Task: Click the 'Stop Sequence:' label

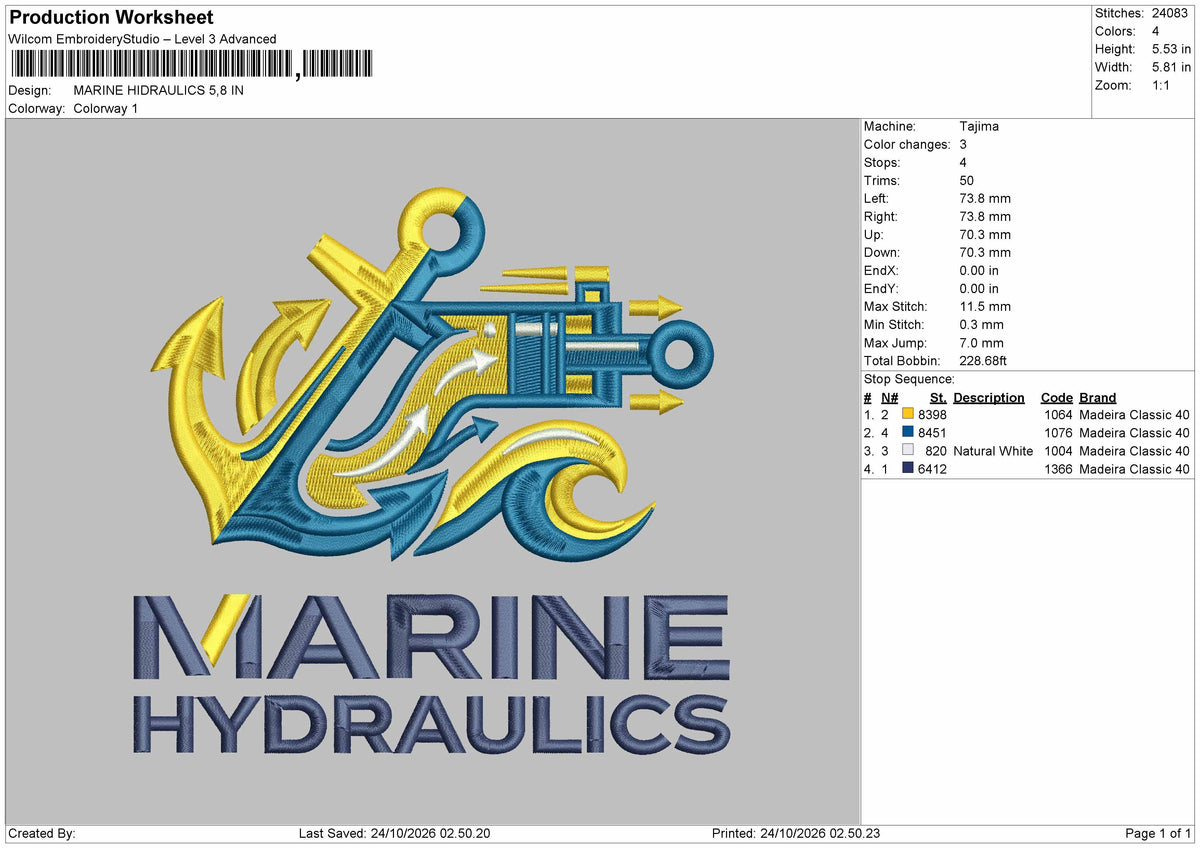Action: point(909,379)
